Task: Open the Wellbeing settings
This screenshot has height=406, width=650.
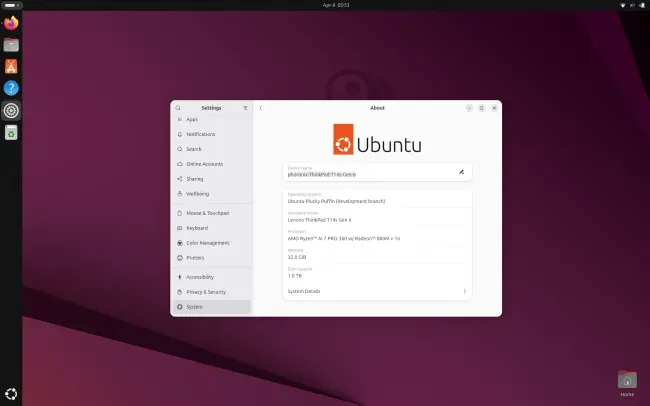Action: [x=211, y=194]
